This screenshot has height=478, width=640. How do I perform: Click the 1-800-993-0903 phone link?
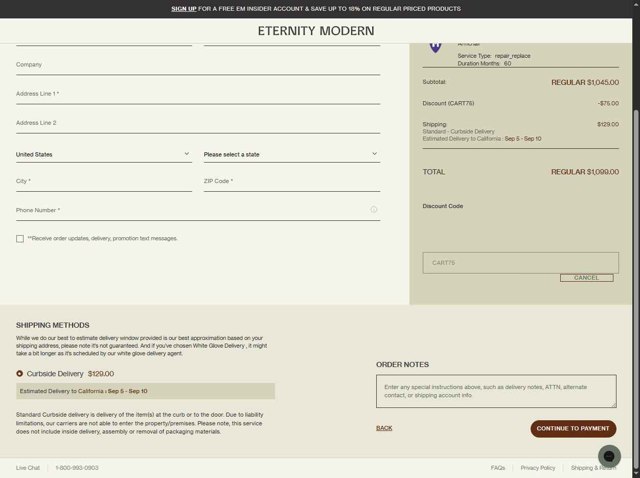tap(77, 468)
